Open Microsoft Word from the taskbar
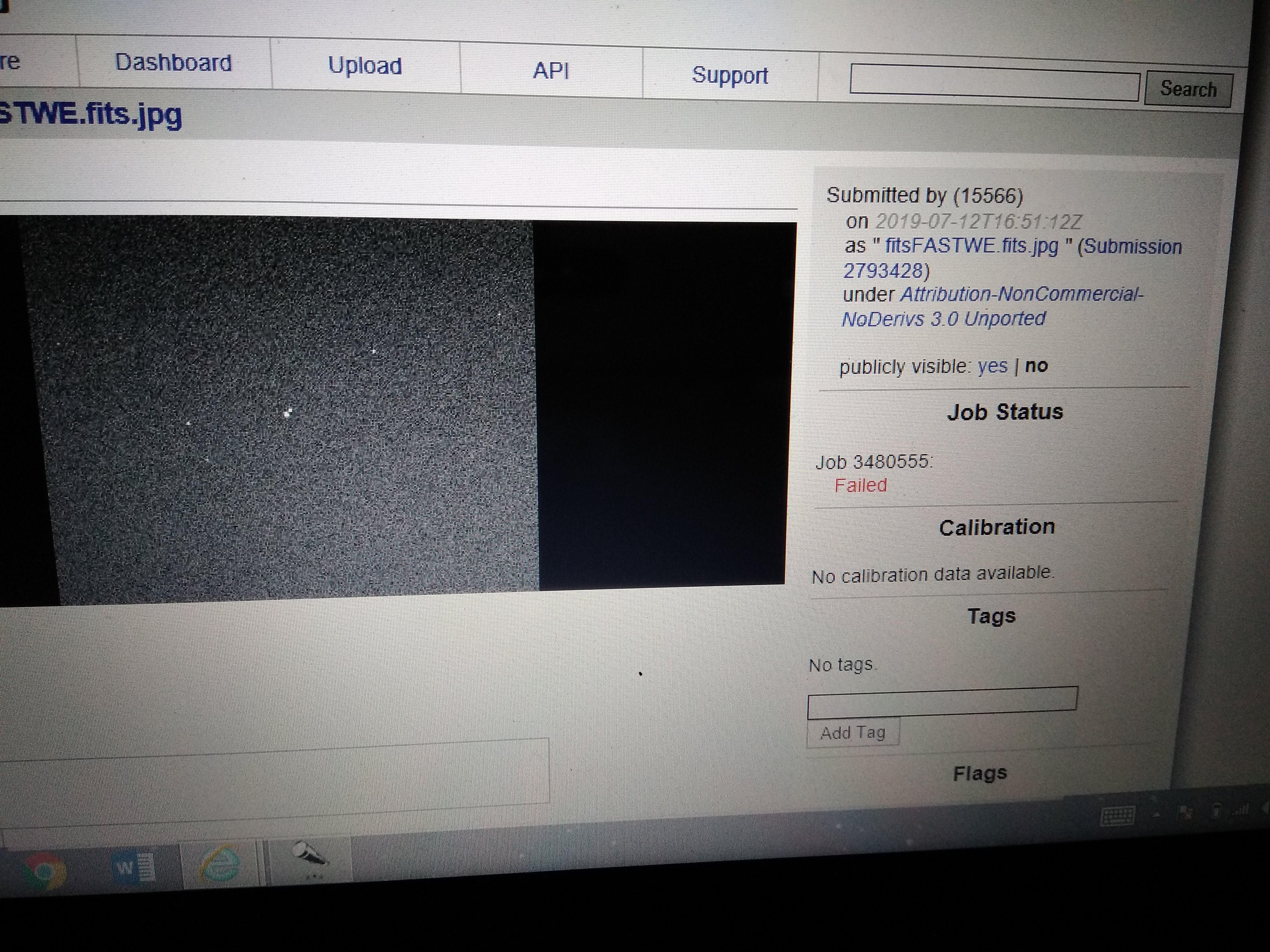1270x952 pixels. tap(133, 868)
